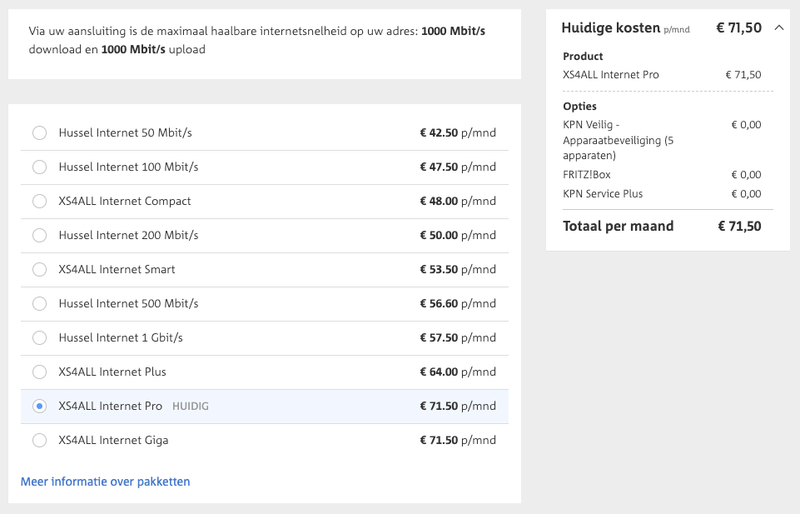Click the KPN Veilig Apparaatbeveiliging option

(618, 140)
